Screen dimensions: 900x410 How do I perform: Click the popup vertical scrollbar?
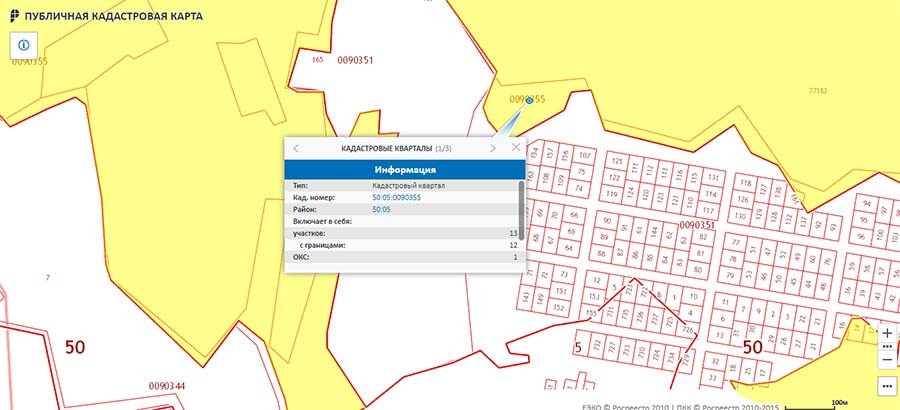[521, 205]
